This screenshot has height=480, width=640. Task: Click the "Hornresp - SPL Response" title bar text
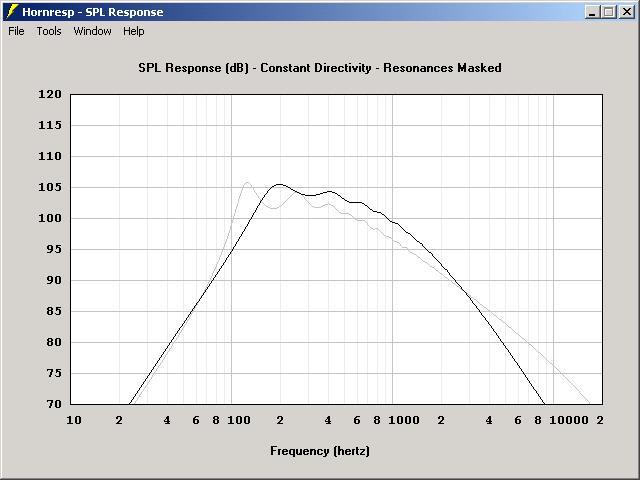(x=93, y=12)
